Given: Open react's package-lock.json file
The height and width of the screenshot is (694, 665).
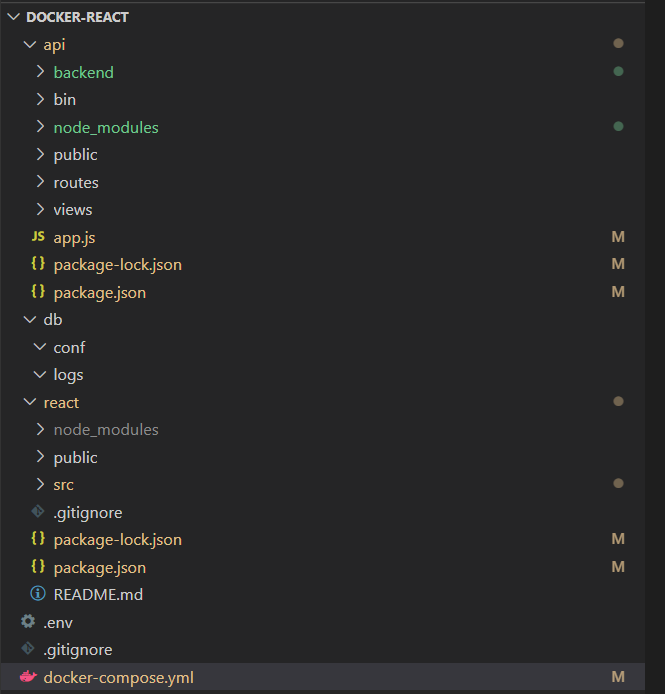Looking at the screenshot, I should click(x=117, y=539).
